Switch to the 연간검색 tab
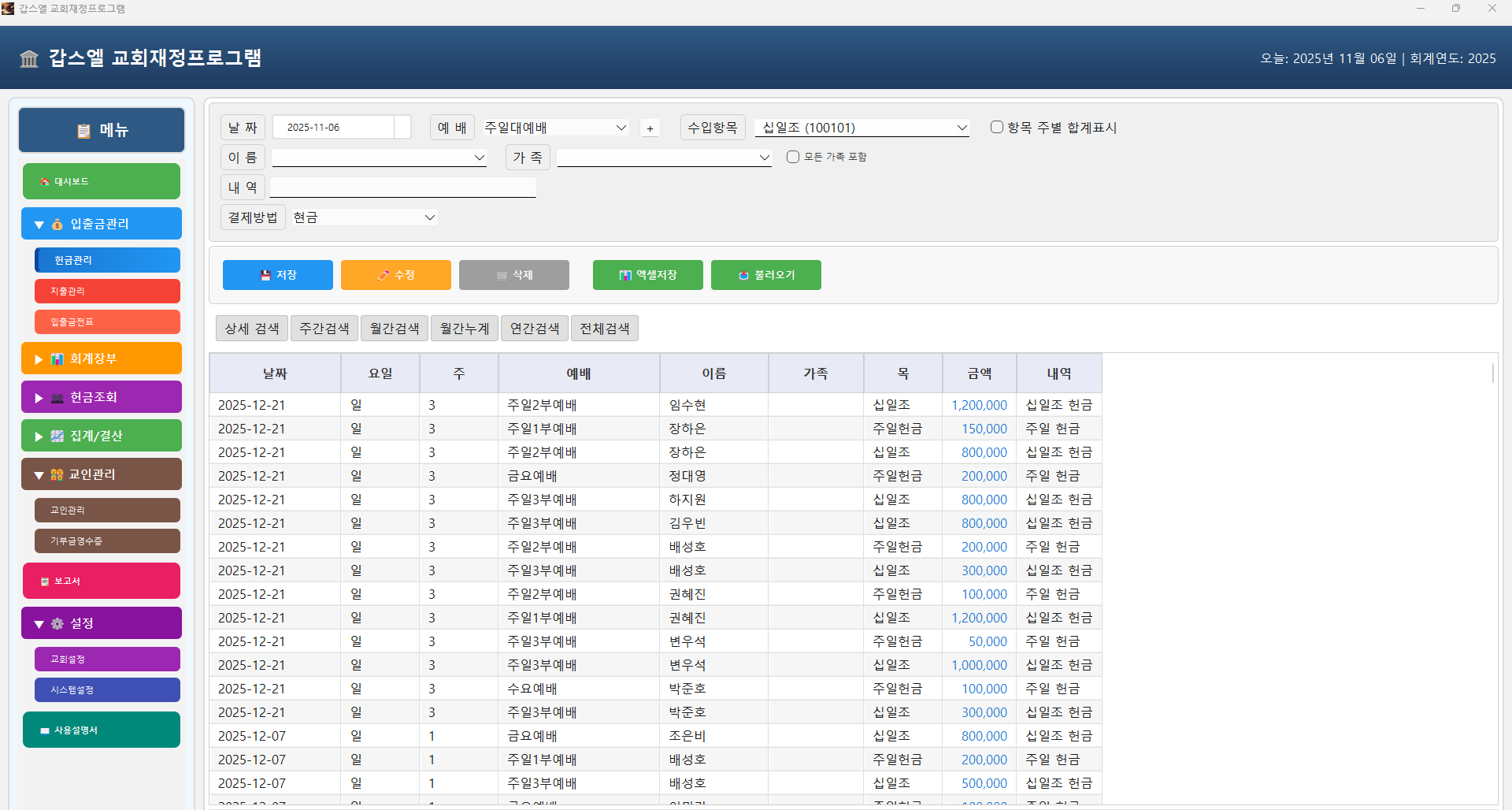Screen dimensions: 1512x810 tap(535, 329)
